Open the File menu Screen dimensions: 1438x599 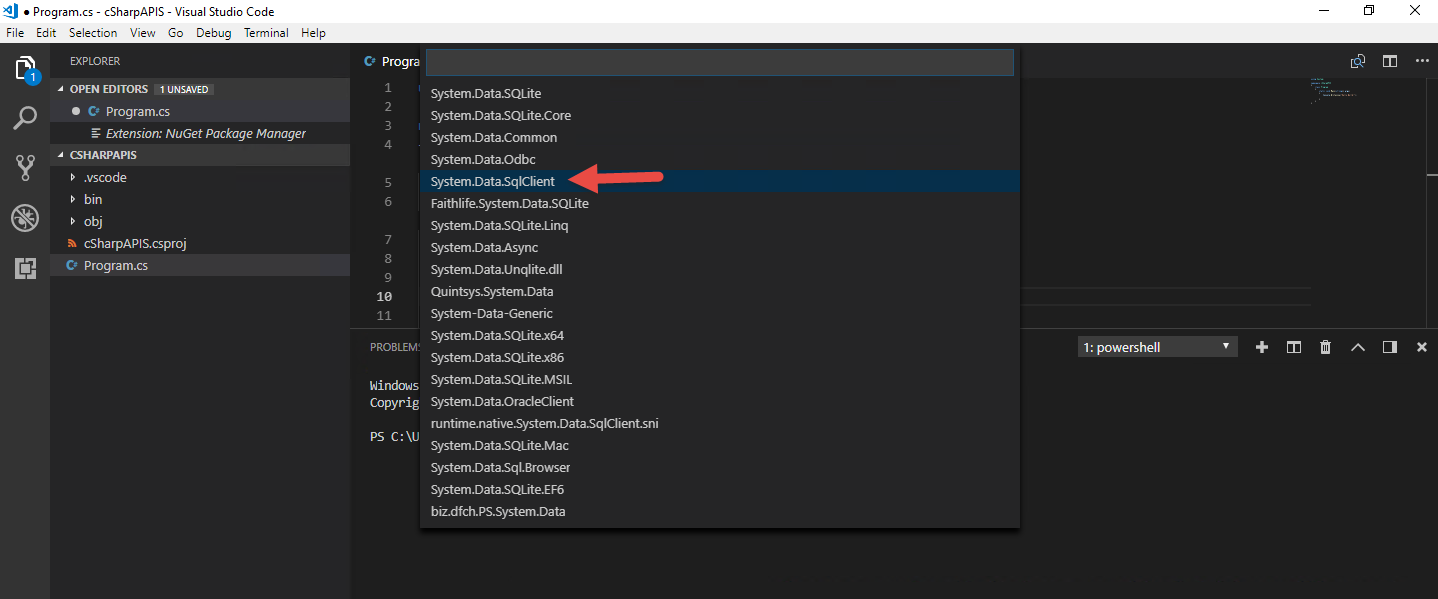click(x=16, y=33)
